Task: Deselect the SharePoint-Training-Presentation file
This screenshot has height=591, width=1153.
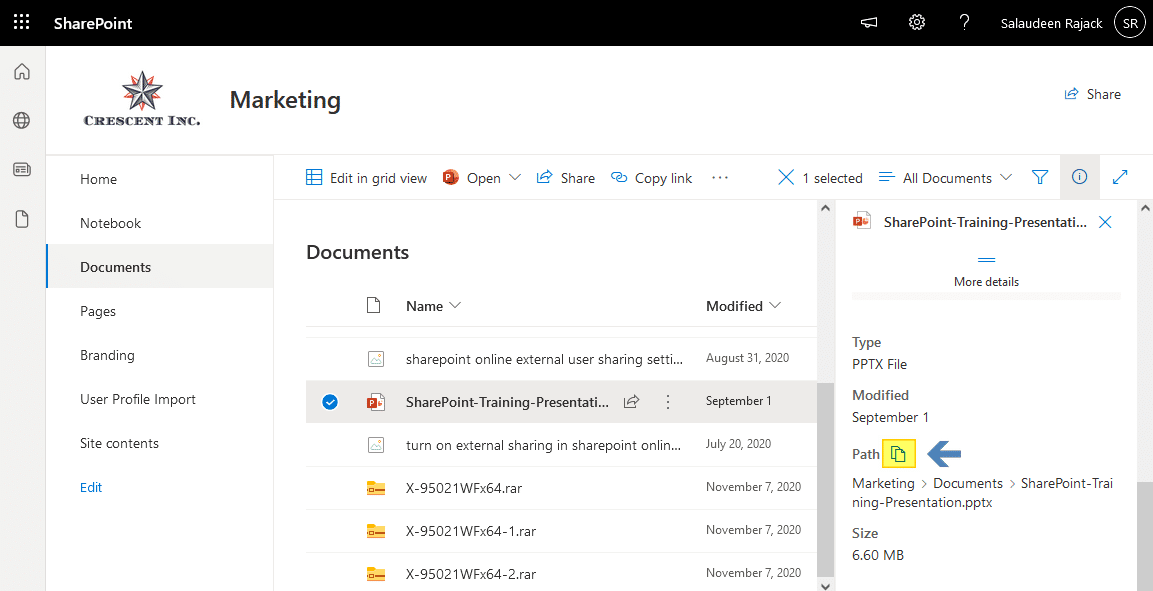Action: [329, 401]
